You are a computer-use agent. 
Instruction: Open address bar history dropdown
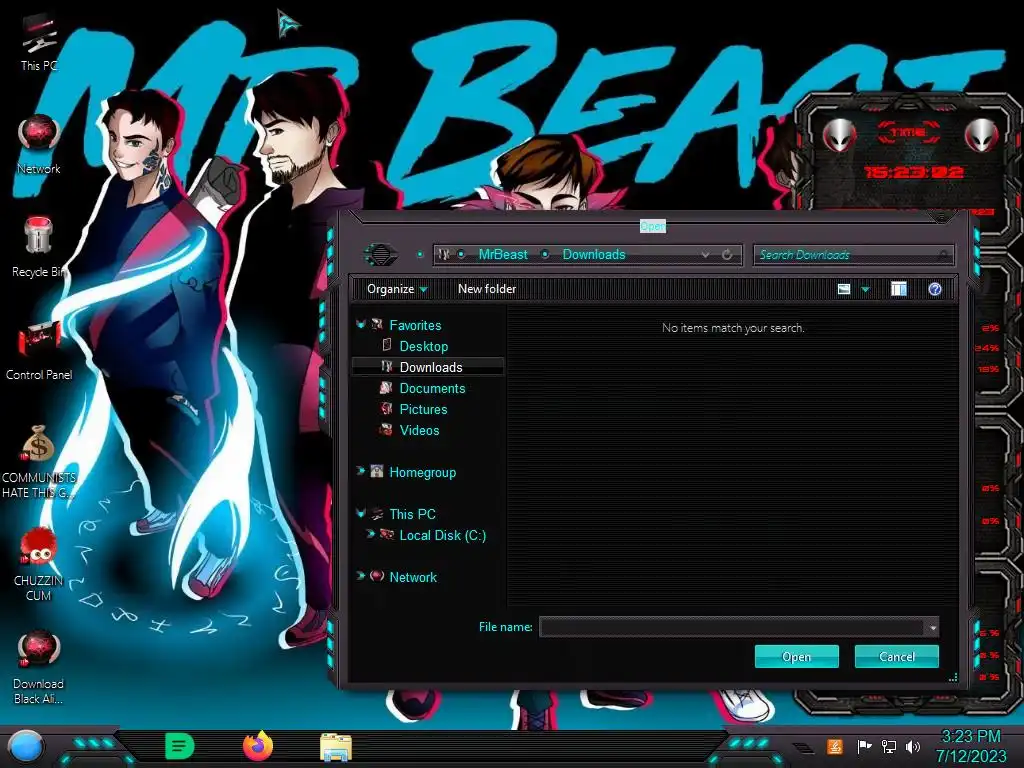tap(705, 255)
